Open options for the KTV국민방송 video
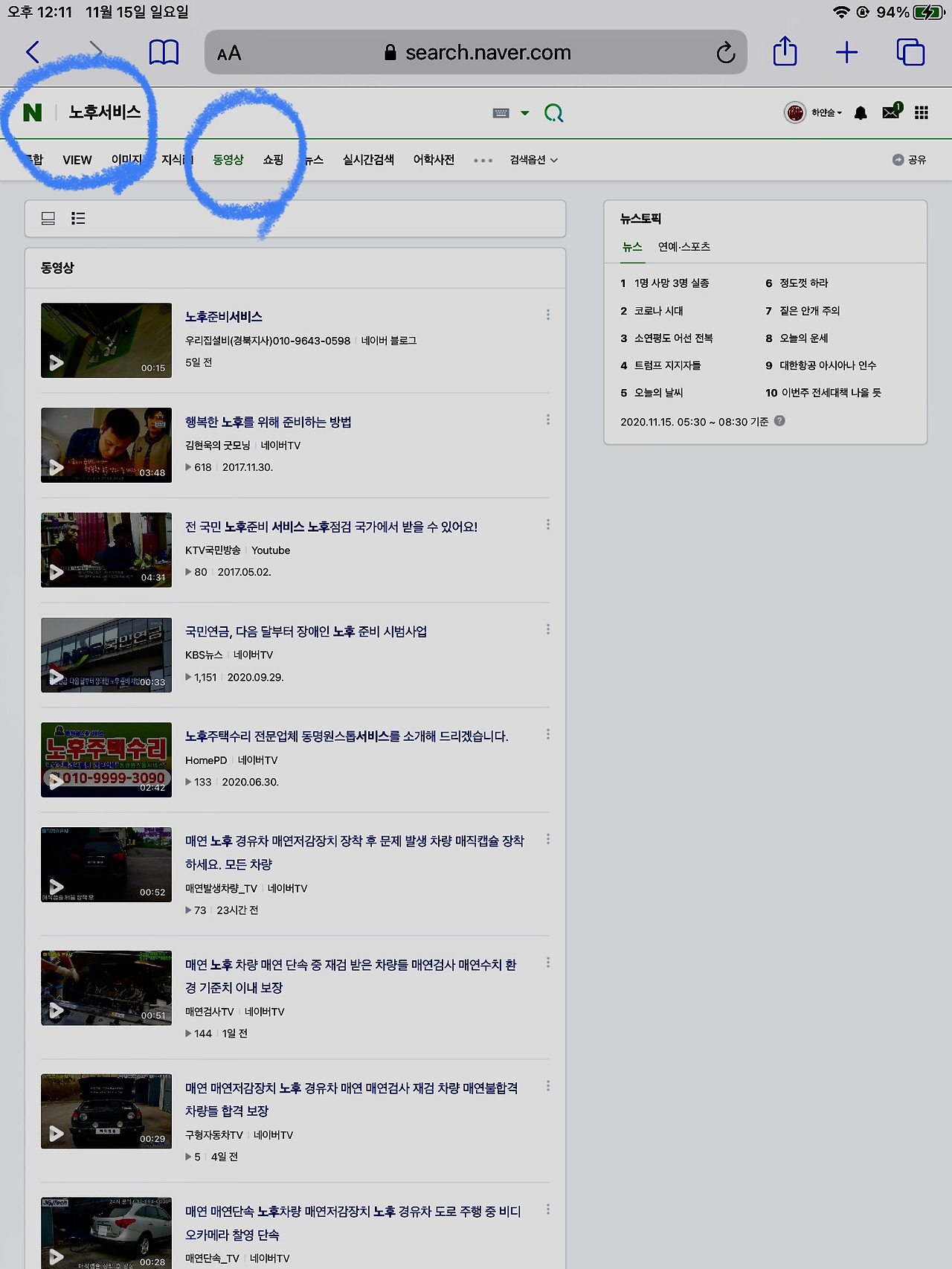The height and width of the screenshot is (1269, 952). coord(548,524)
